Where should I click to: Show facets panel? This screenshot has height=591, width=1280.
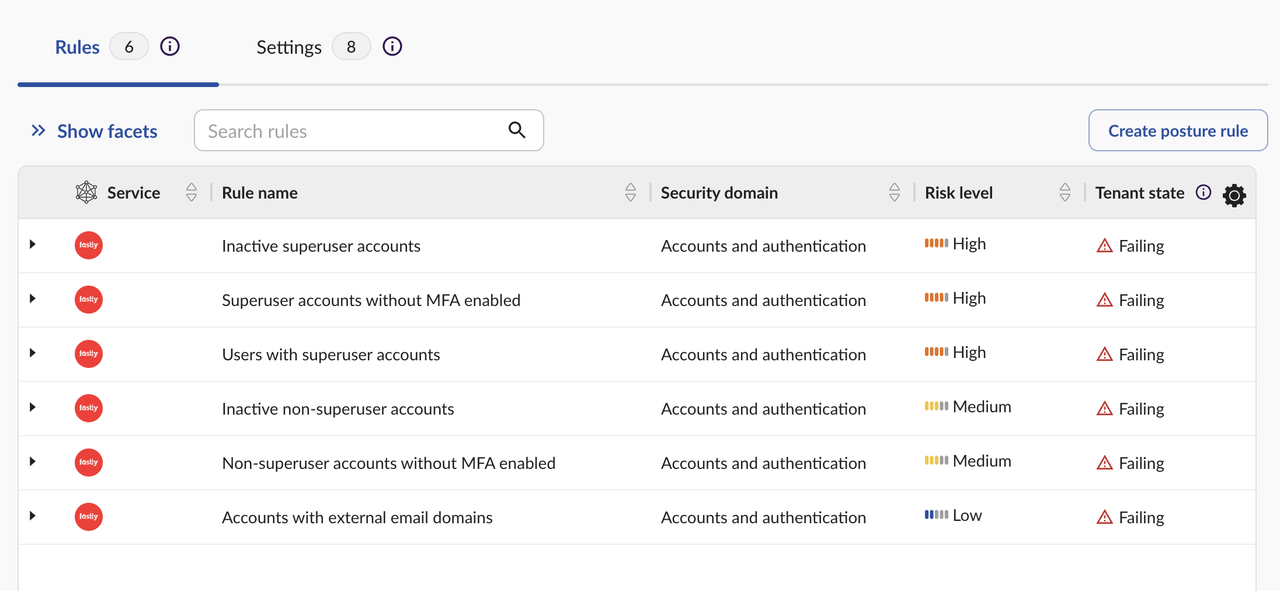(x=94, y=131)
